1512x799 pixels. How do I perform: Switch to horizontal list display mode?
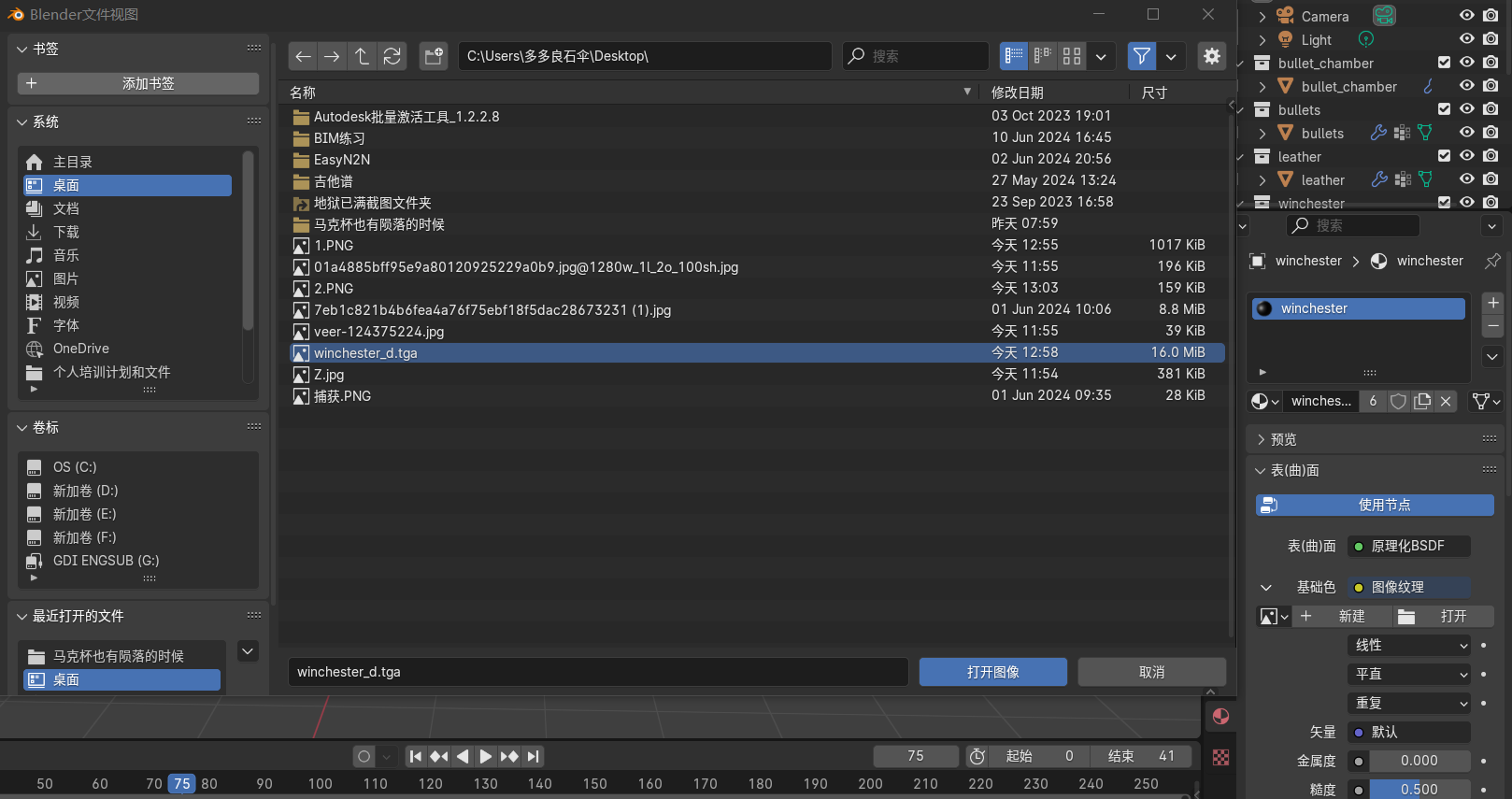[x=1043, y=56]
